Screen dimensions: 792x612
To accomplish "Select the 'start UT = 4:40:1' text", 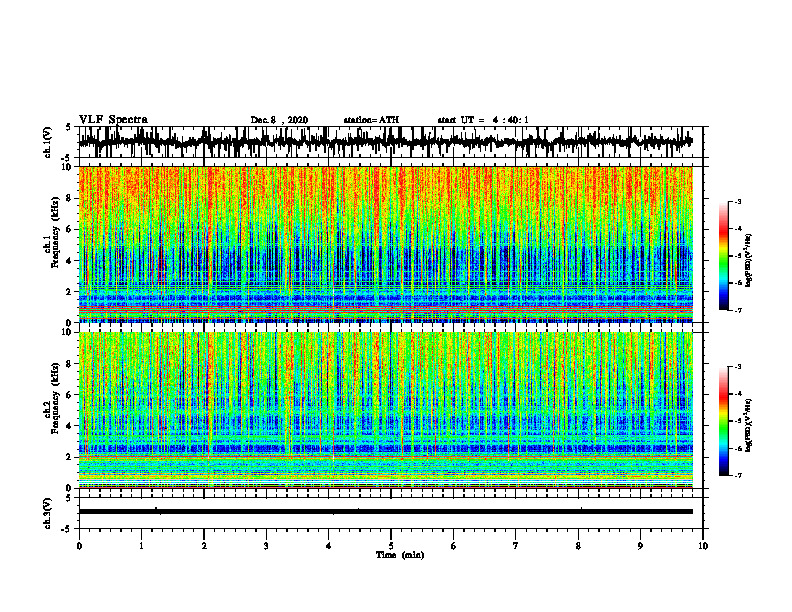I will [x=483, y=120].
